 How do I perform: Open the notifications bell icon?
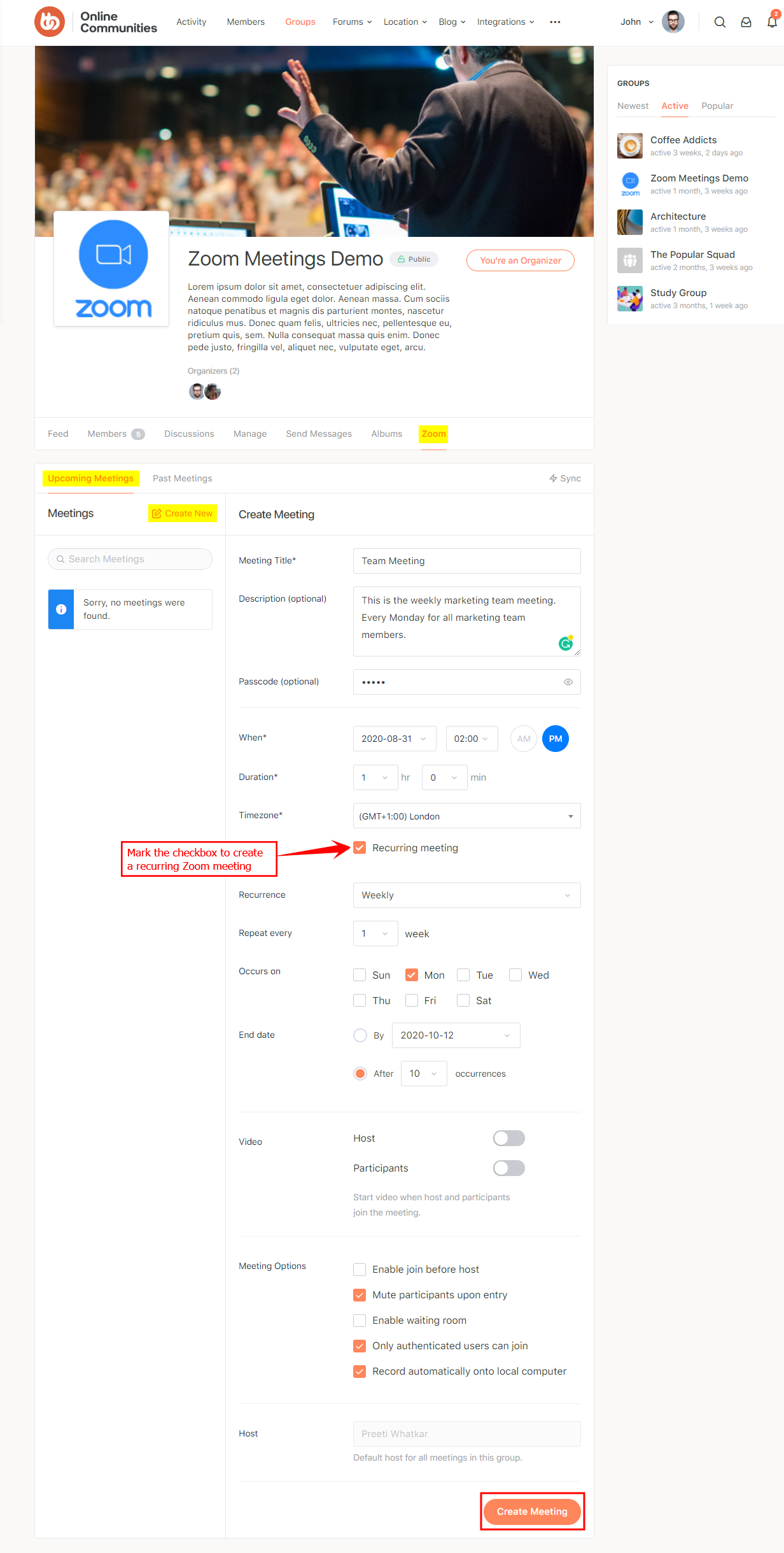tap(772, 22)
